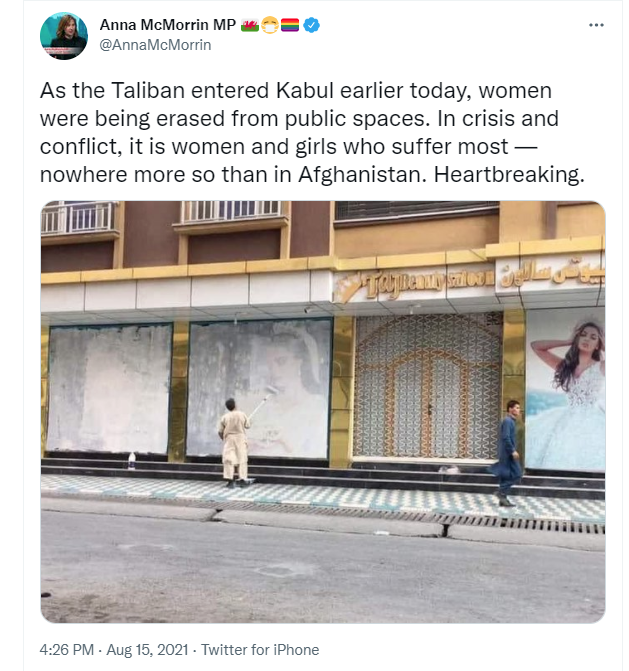Click the face mask emoji
The image size is (629, 671).
point(270,25)
